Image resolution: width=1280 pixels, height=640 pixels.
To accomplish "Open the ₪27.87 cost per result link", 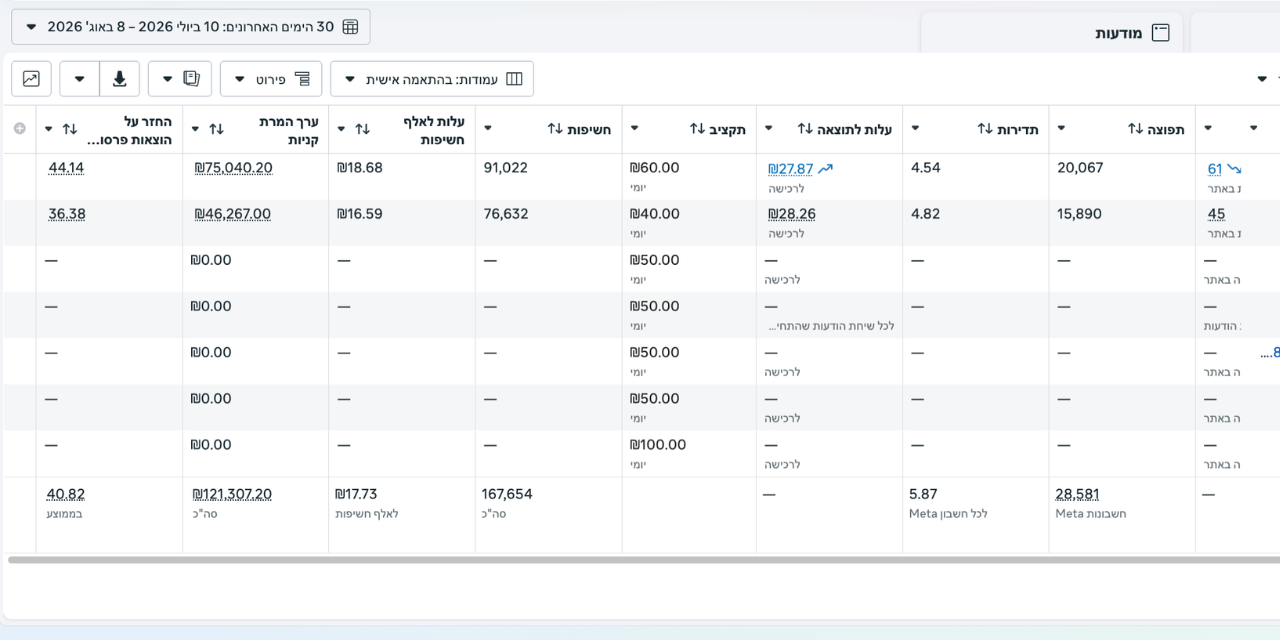I will click(790, 168).
